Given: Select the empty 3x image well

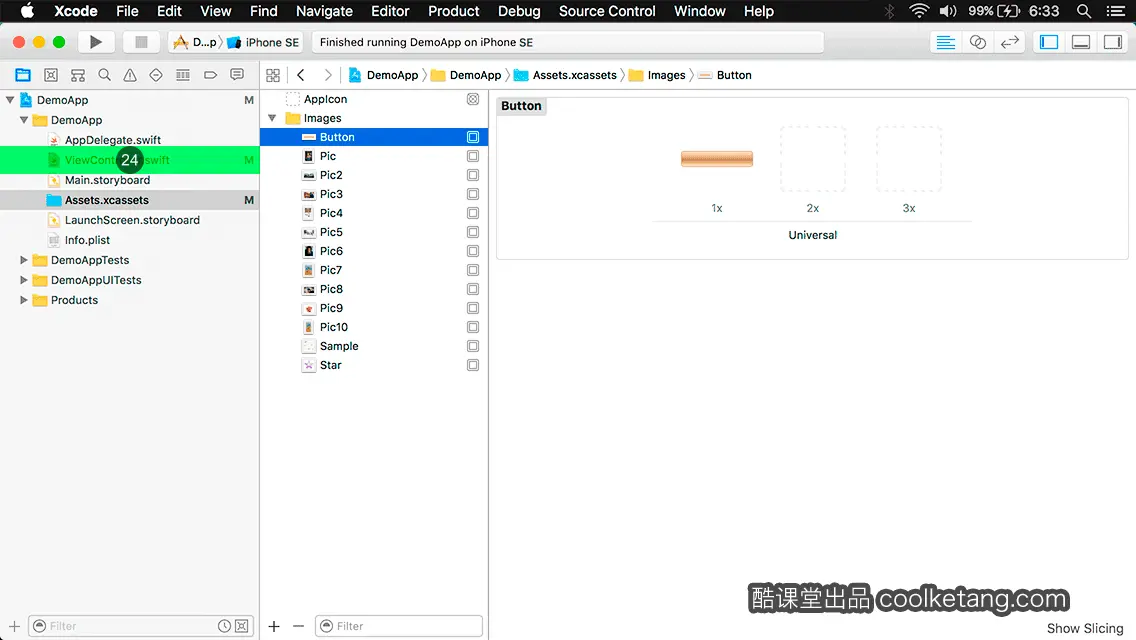Looking at the screenshot, I should pyautogui.click(x=909, y=159).
